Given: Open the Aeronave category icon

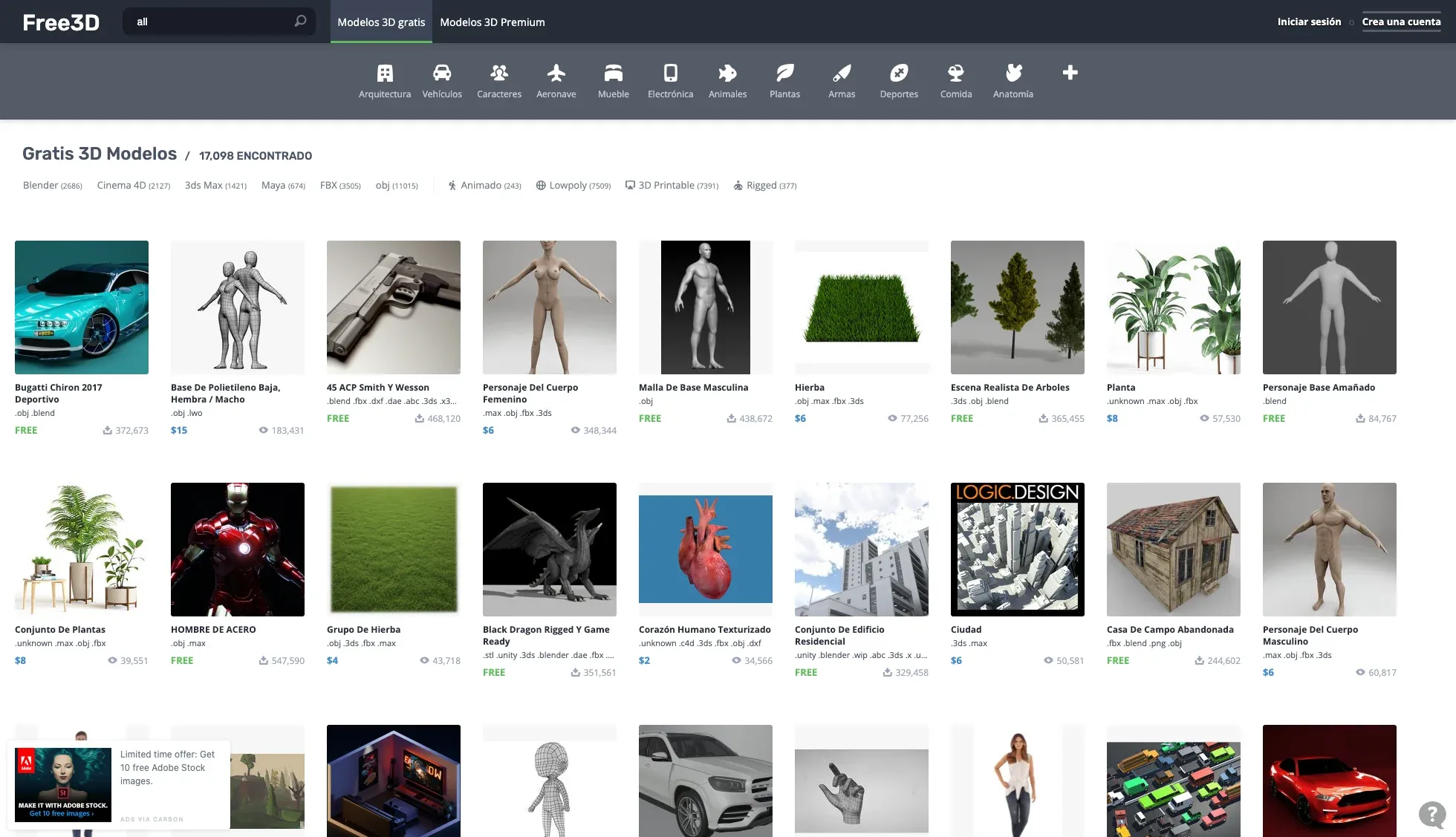Looking at the screenshot, I should pos(556,73).
